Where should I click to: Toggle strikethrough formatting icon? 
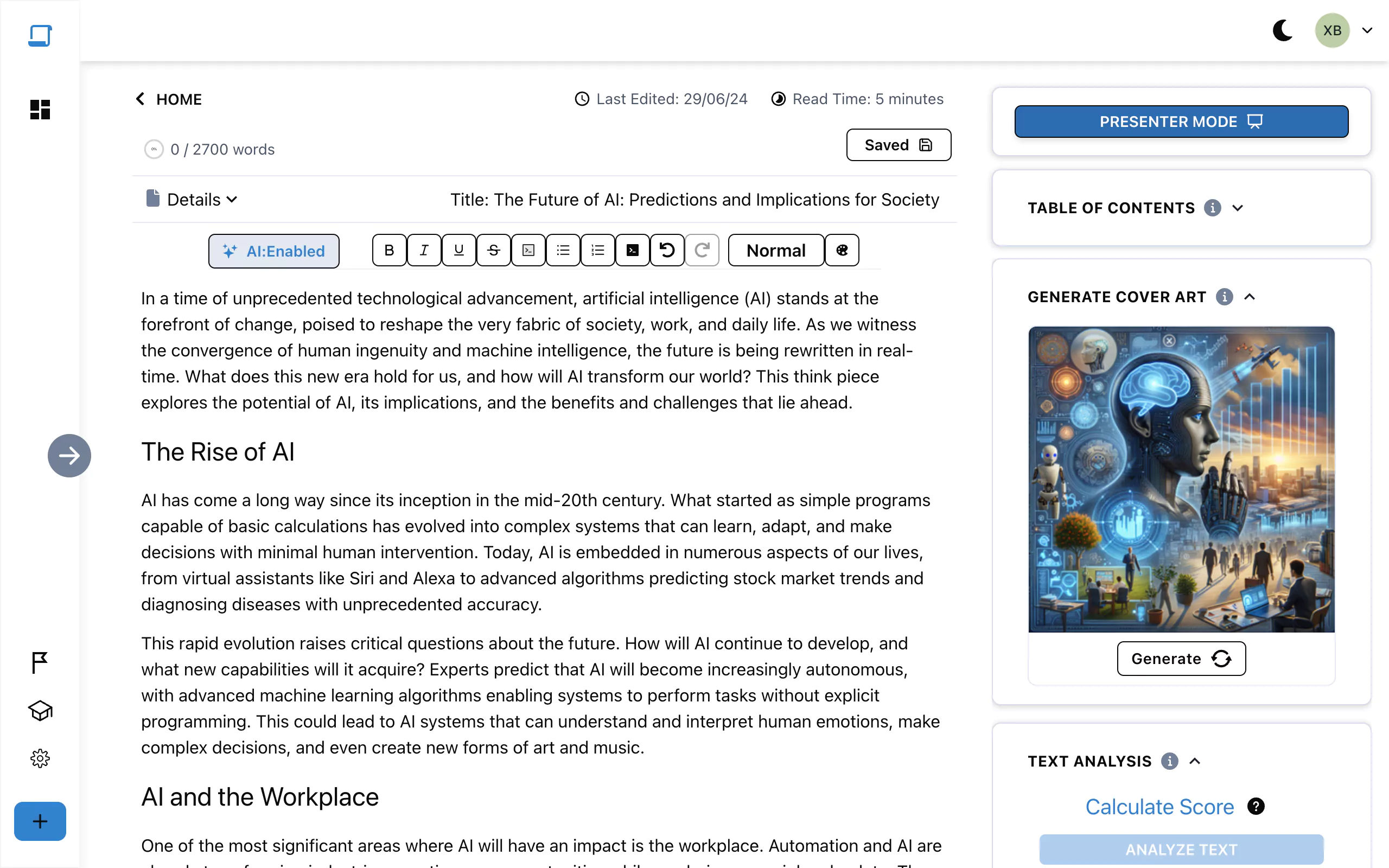tap(493, 250)
